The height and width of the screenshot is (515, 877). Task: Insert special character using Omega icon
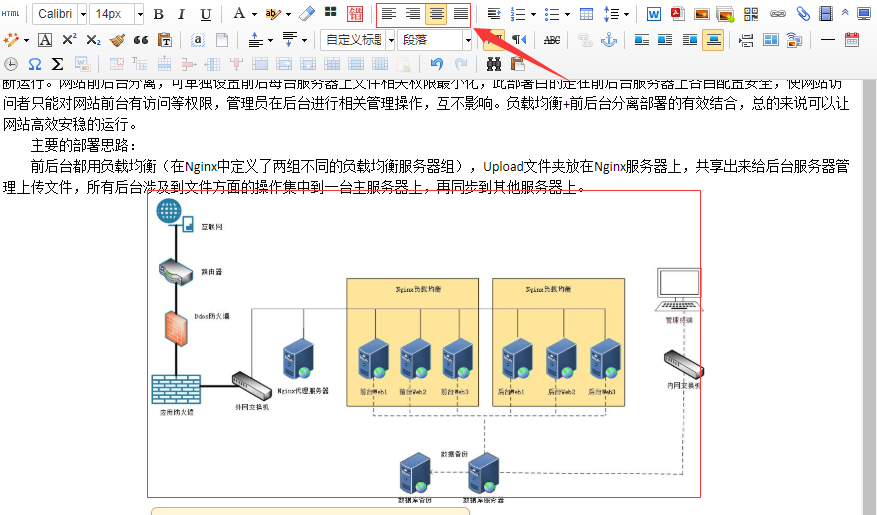35,64
